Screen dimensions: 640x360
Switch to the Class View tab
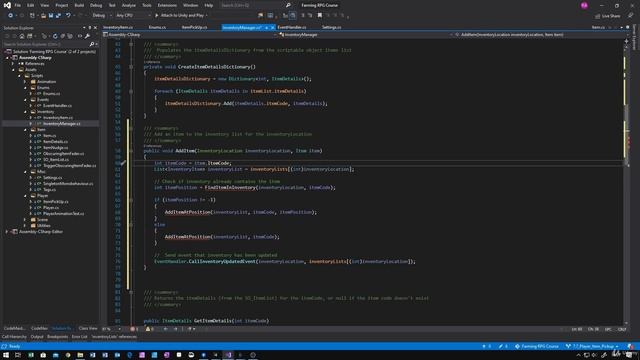88,328
